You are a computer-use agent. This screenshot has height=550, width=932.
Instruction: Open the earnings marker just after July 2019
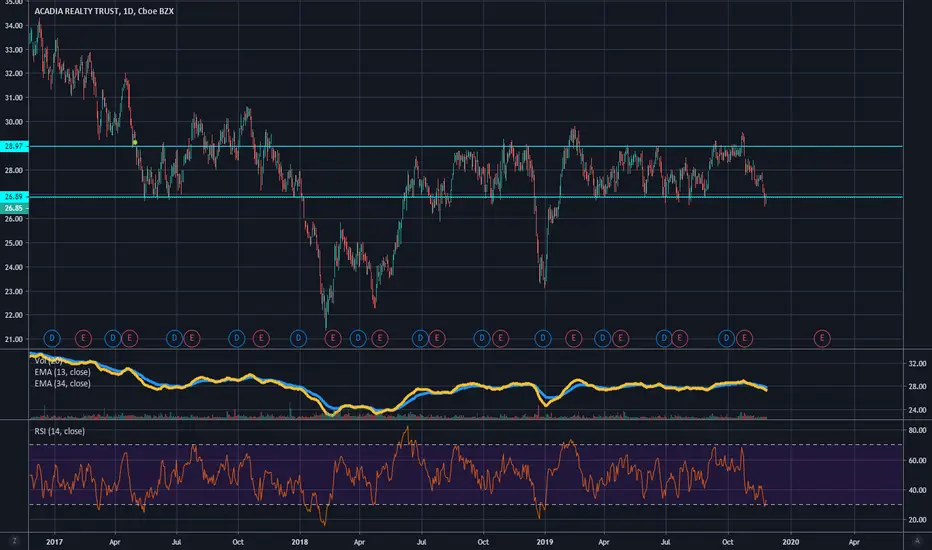(x=679, y=338)
